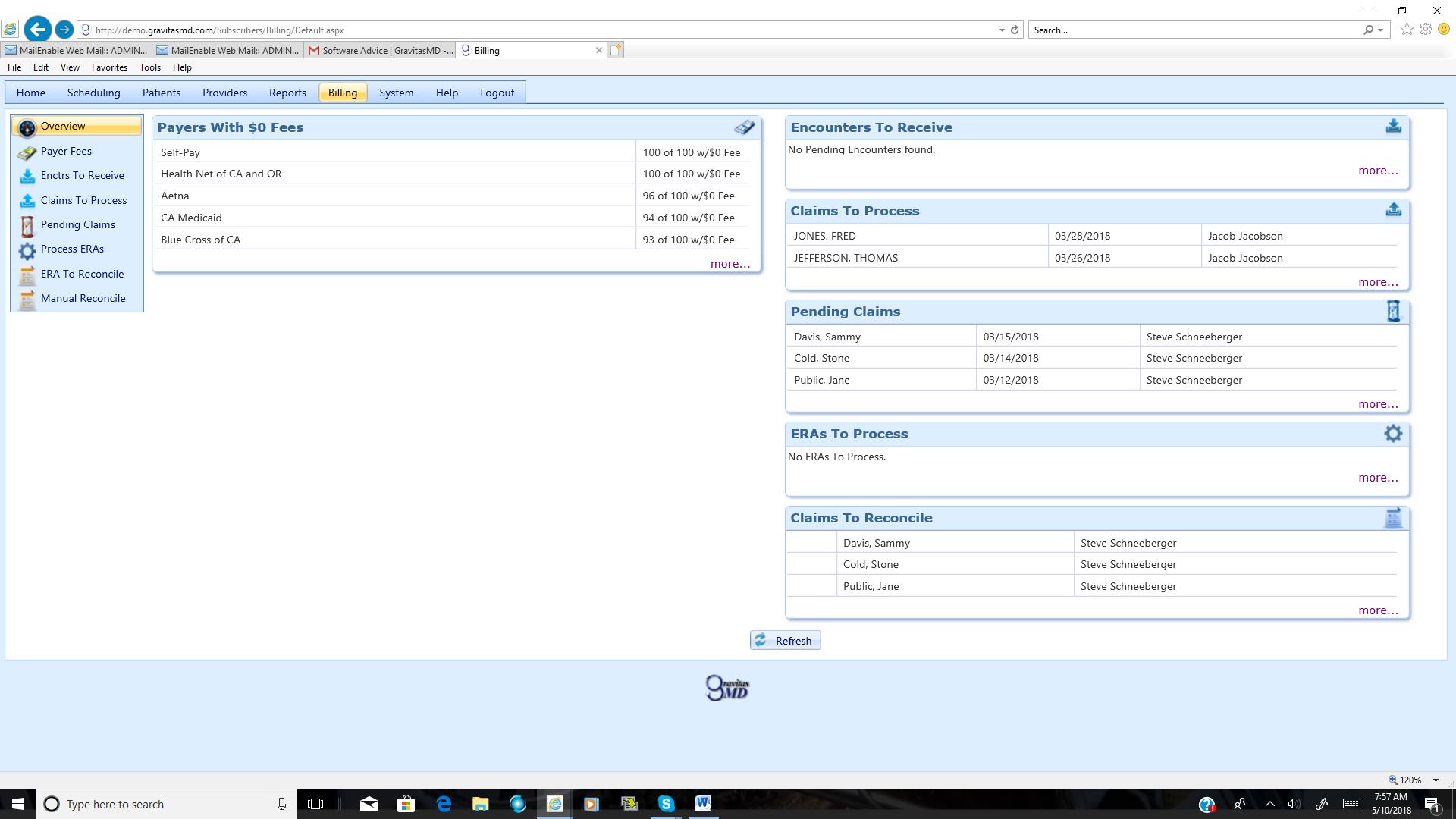Click the ledger icon in Claims To Reconcile header
Viewport: 1456px width, 819px height.
(x=1393, y=518)
